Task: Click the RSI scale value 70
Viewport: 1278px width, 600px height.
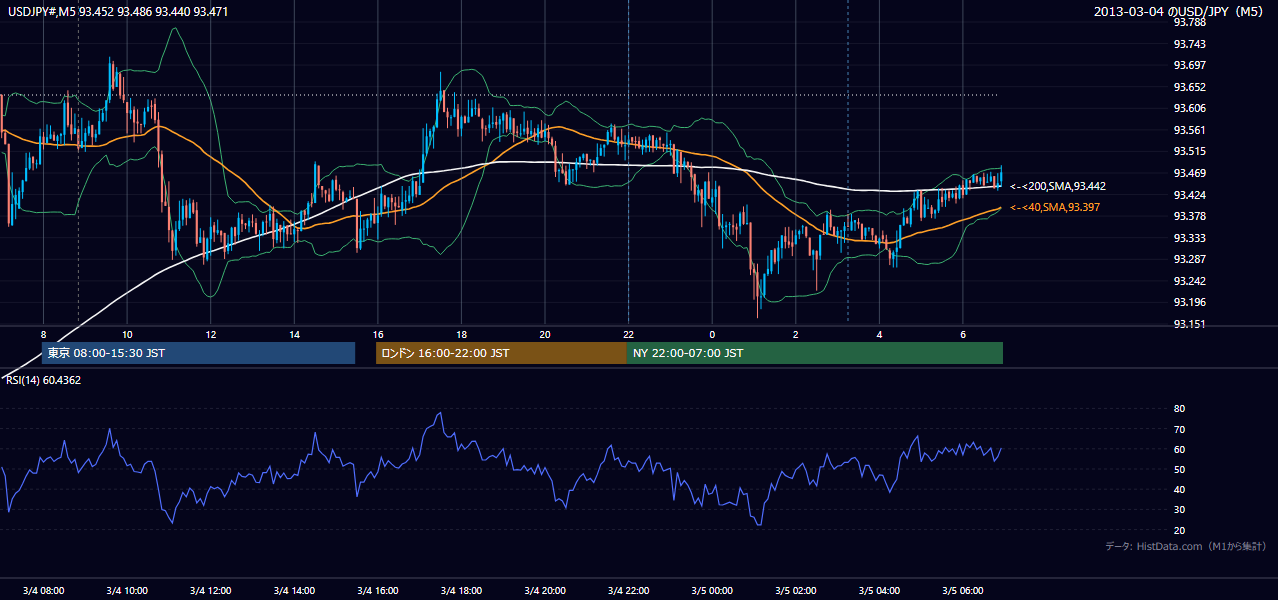Action: point(1179,429)
